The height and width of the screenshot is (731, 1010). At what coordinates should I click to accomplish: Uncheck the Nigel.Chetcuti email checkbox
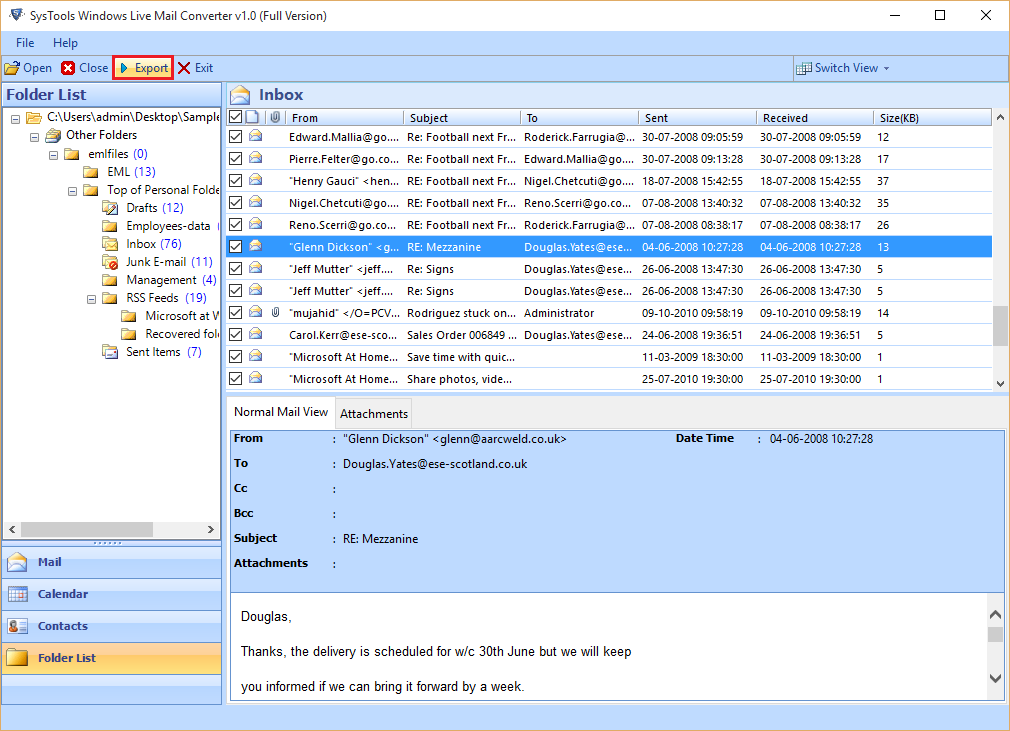(x=236, y=202)
